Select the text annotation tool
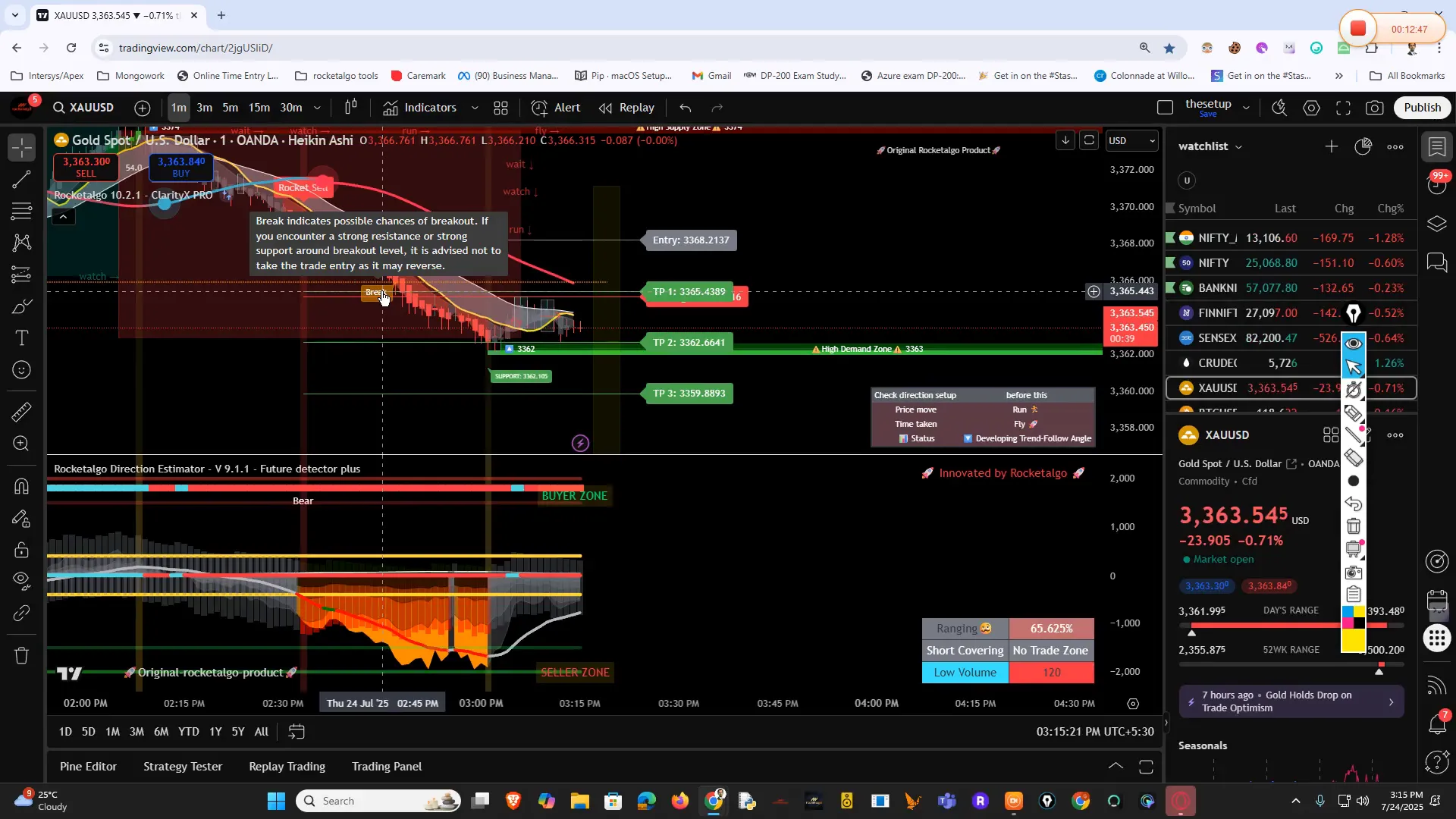Image resolution: width=1456 pixels, height=819 pixels. [x=22, y=338]
